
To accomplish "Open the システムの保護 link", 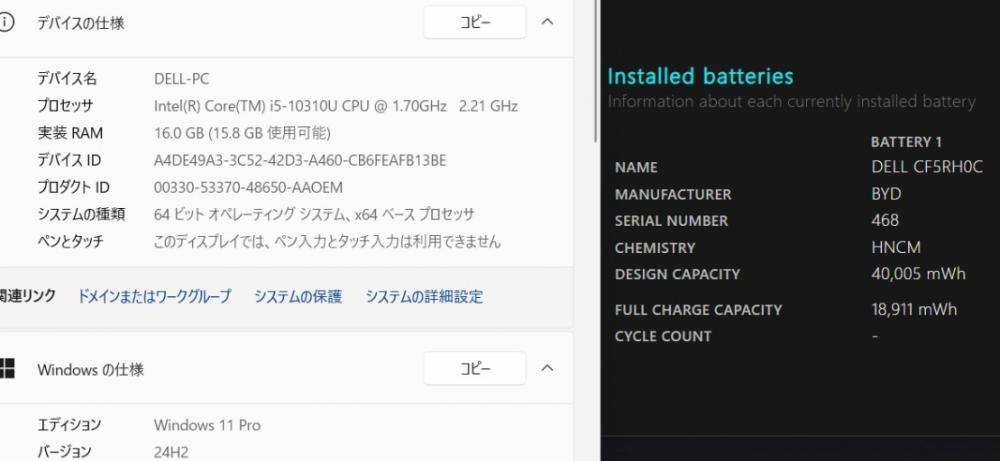I will pyautogui.click(x=297, y=296).
